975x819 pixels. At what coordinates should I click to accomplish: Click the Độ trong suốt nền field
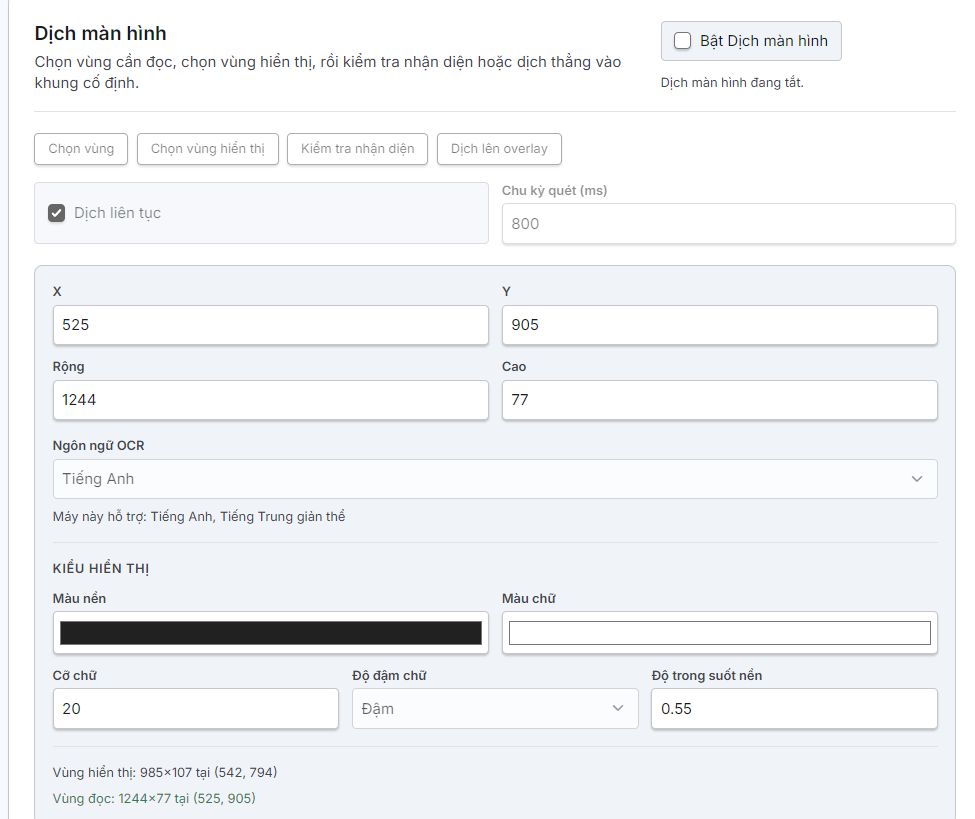coord(794,708)
